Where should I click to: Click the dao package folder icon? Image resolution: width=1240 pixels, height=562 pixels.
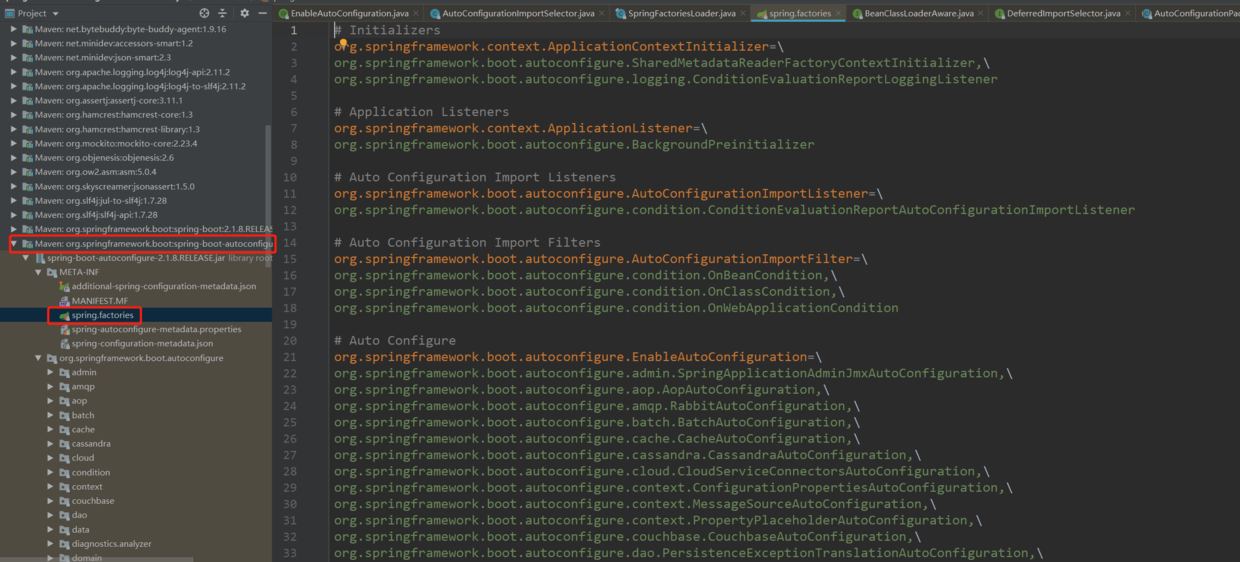pos(63,515)
